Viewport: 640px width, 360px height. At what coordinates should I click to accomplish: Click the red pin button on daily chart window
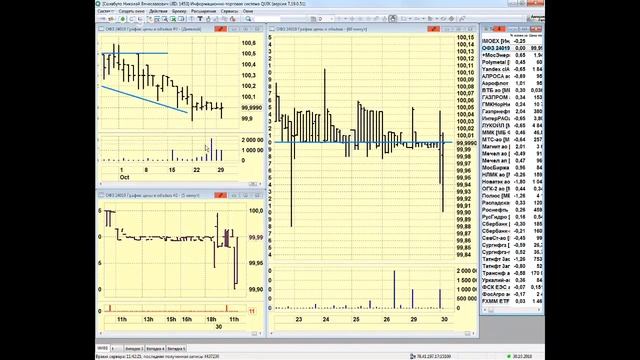click(220, 29)
